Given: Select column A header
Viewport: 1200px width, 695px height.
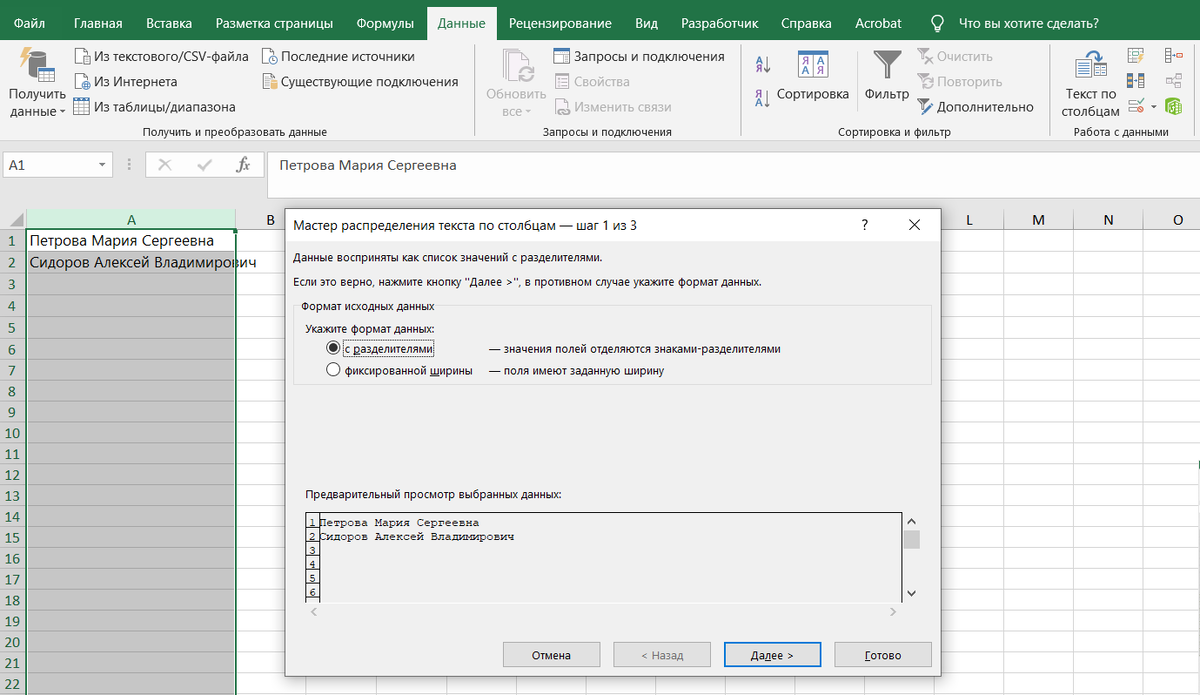Looking at the screenshot, I should point(131,219).
